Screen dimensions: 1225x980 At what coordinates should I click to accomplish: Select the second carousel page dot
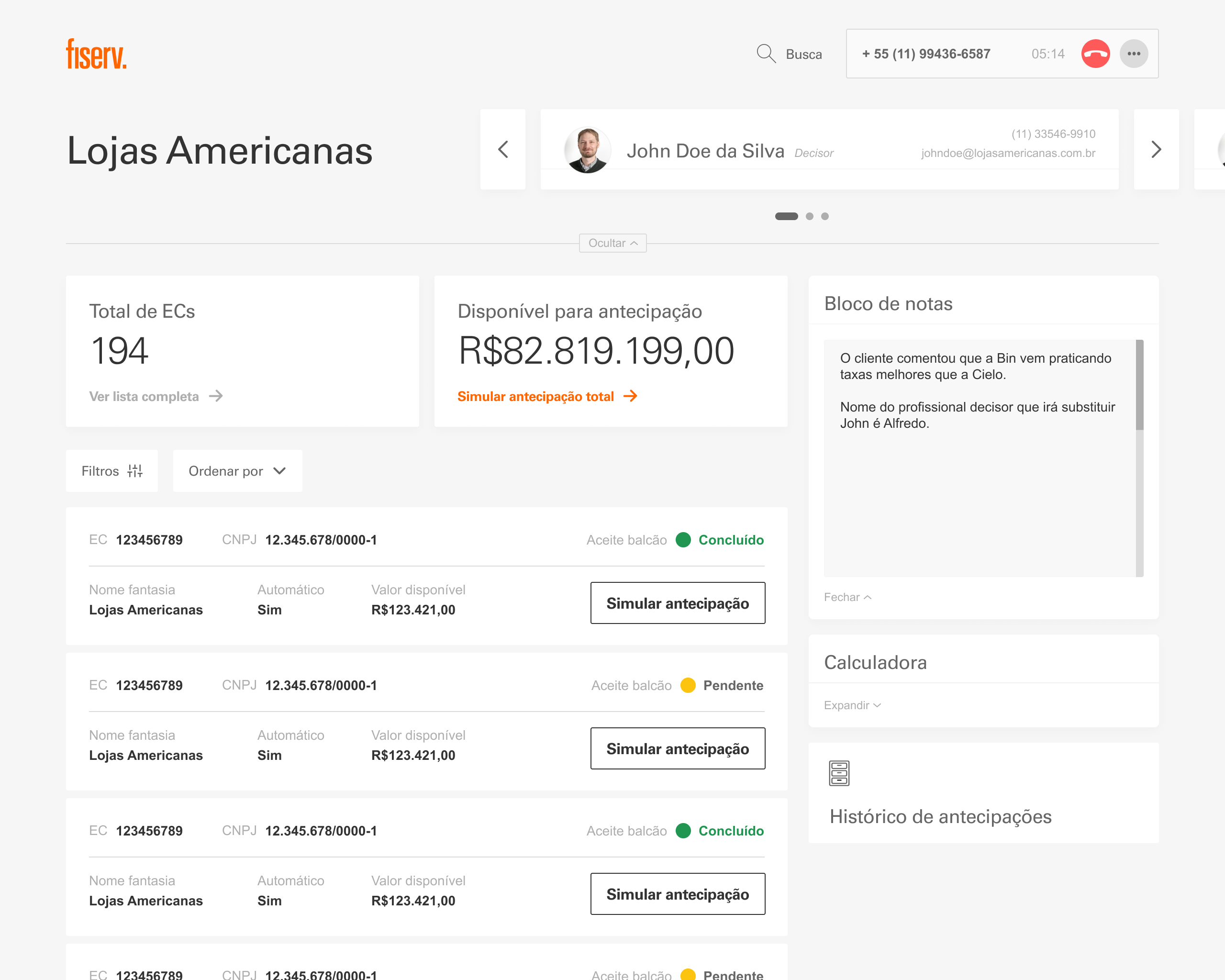pyautogui.click(x=809, y=216)
